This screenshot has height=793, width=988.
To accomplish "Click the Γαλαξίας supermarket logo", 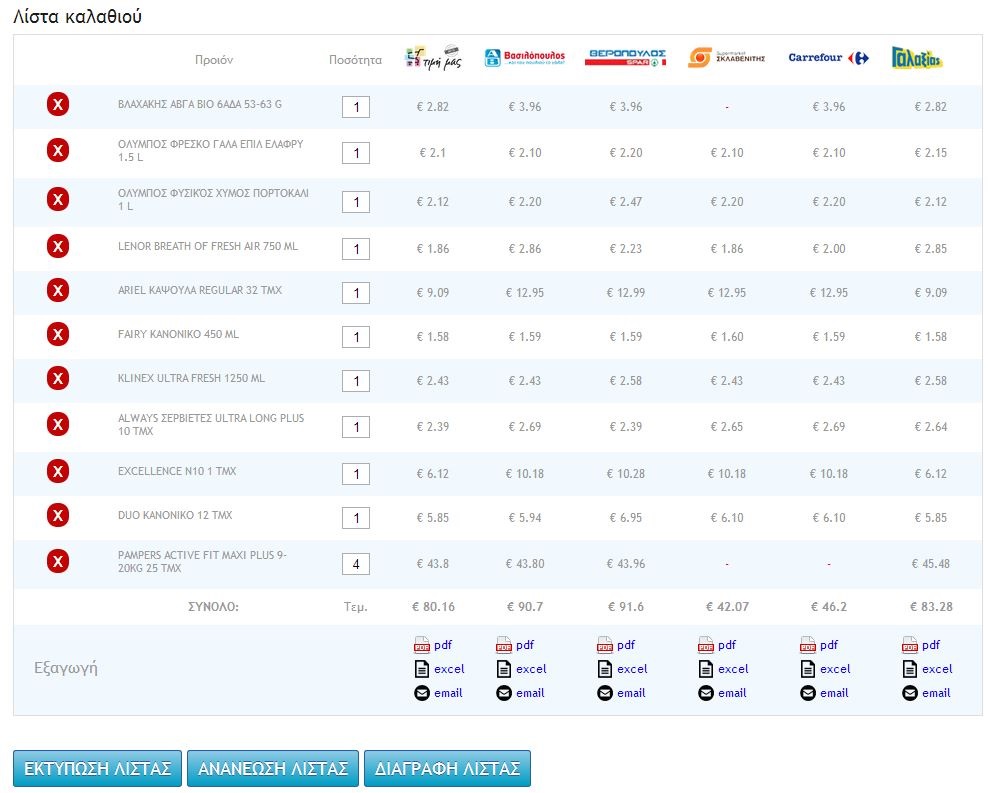I will 916,58.
